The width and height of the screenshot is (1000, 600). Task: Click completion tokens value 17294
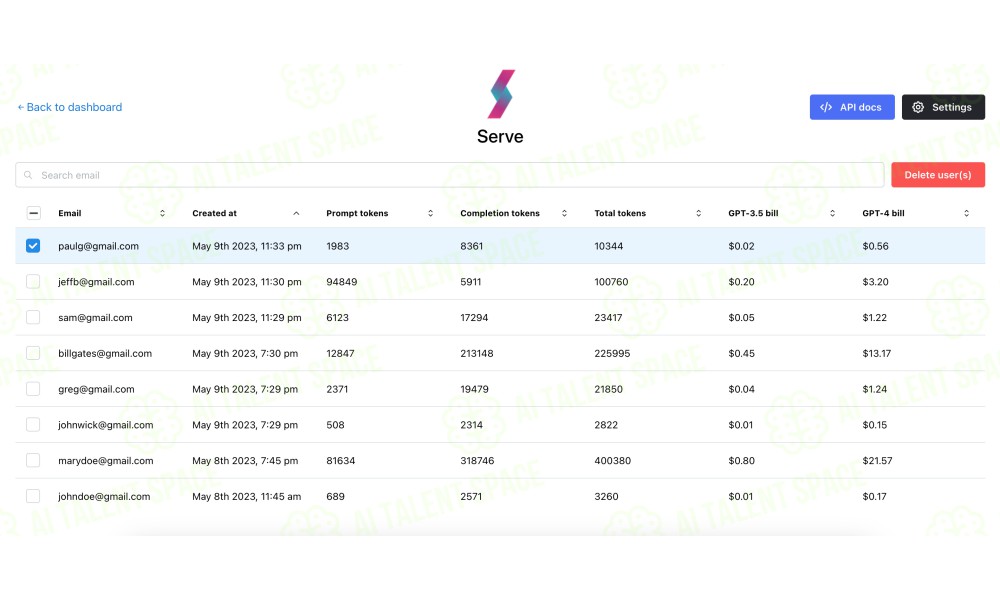474,318
